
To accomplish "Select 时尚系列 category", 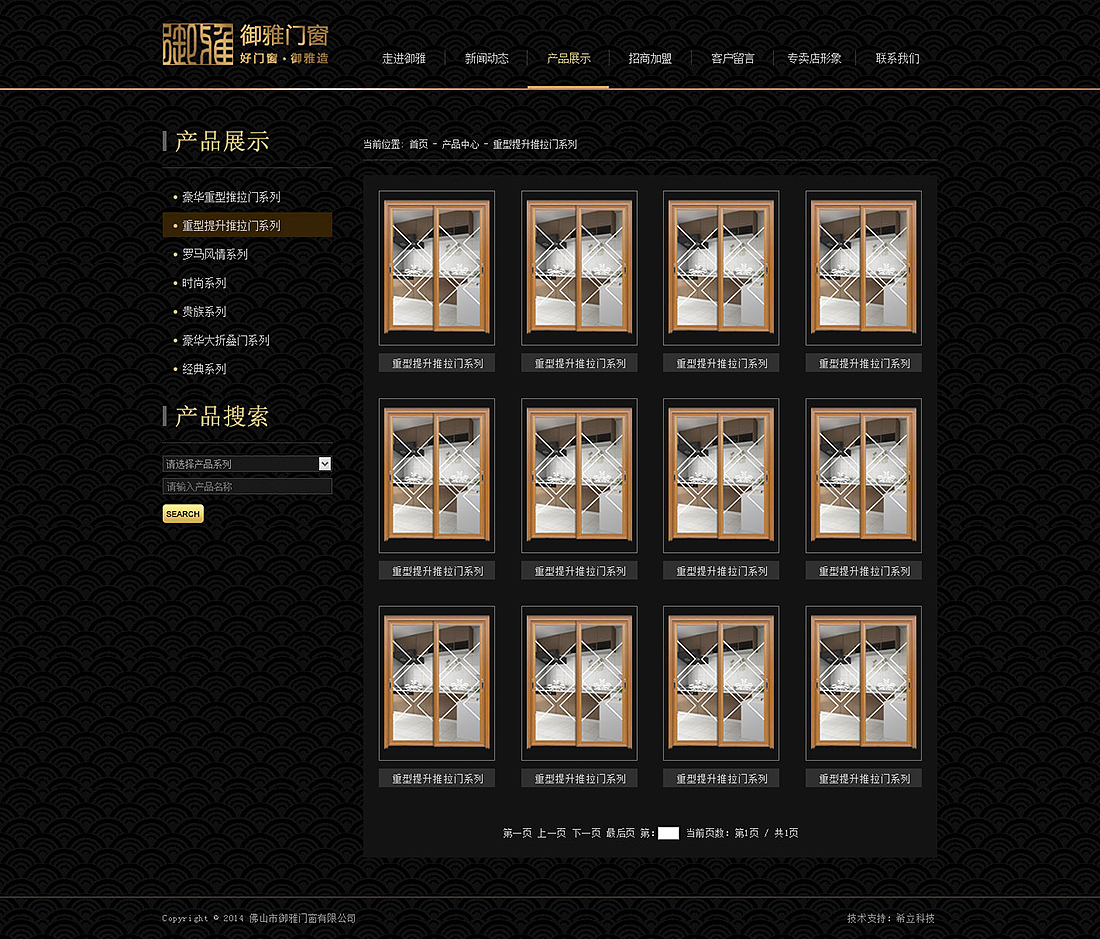I will point(204,283).
